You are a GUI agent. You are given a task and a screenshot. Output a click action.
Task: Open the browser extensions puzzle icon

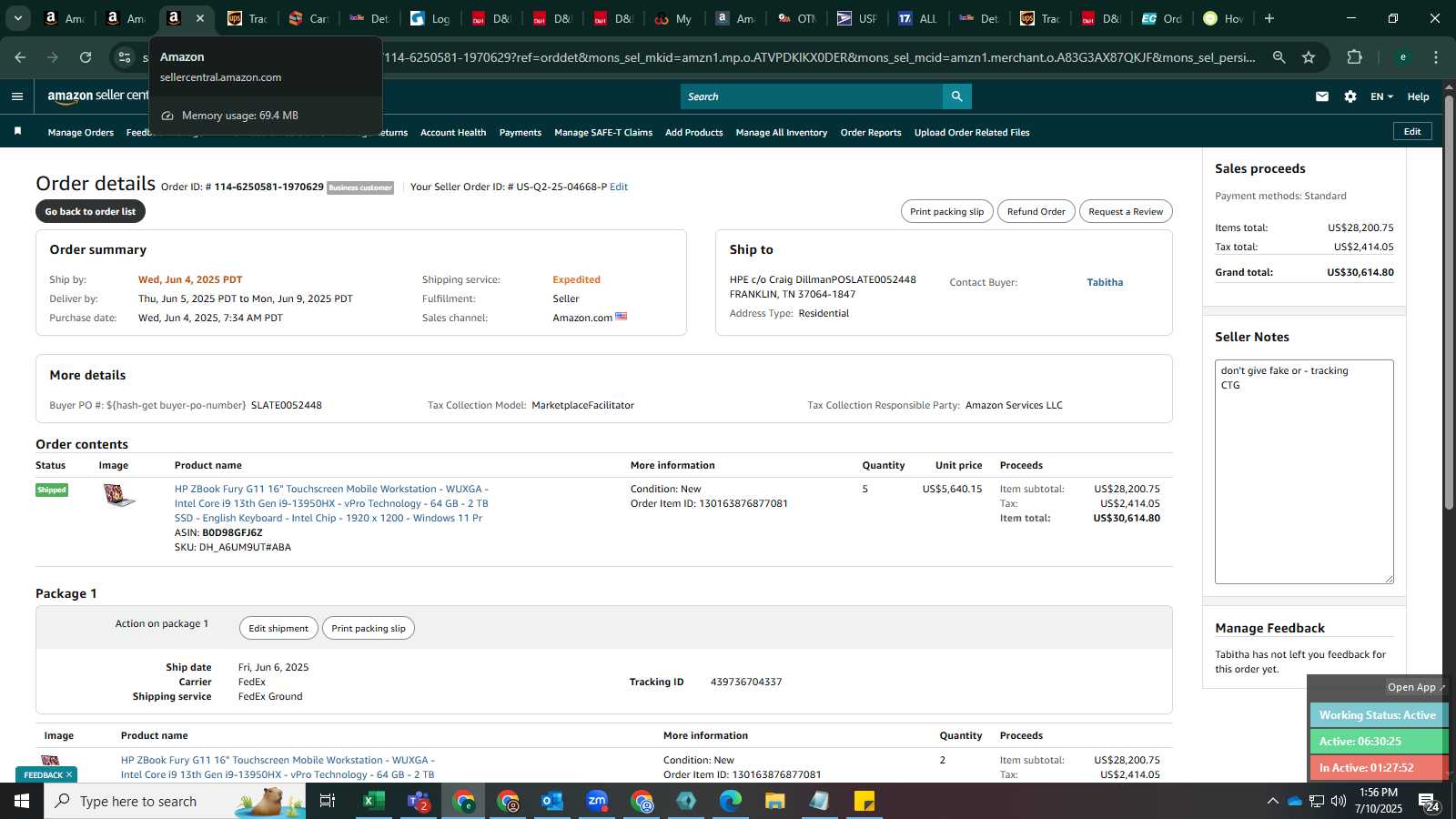point(1354,57)
